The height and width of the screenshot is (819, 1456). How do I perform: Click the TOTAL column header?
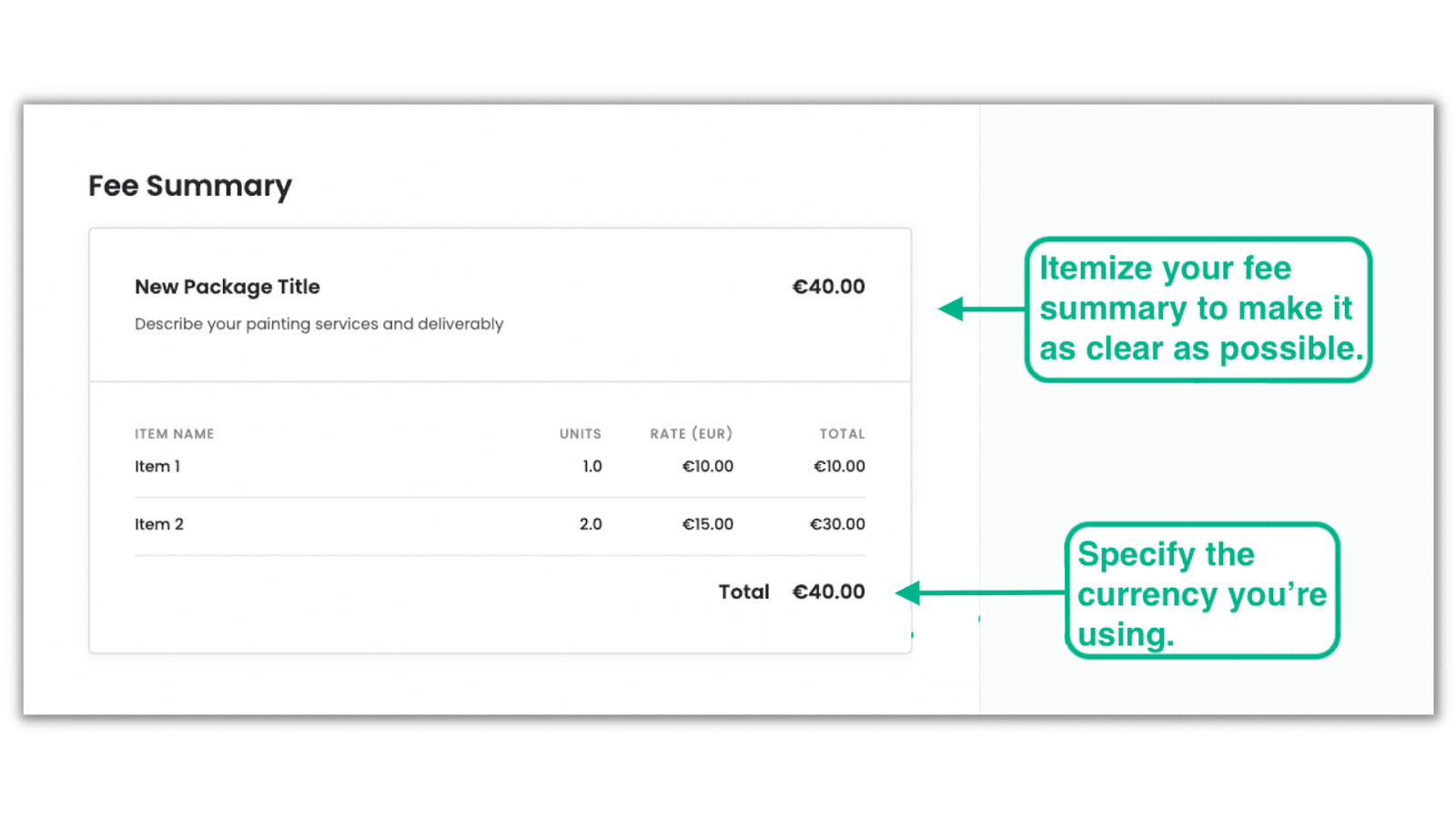click(843, 434)
